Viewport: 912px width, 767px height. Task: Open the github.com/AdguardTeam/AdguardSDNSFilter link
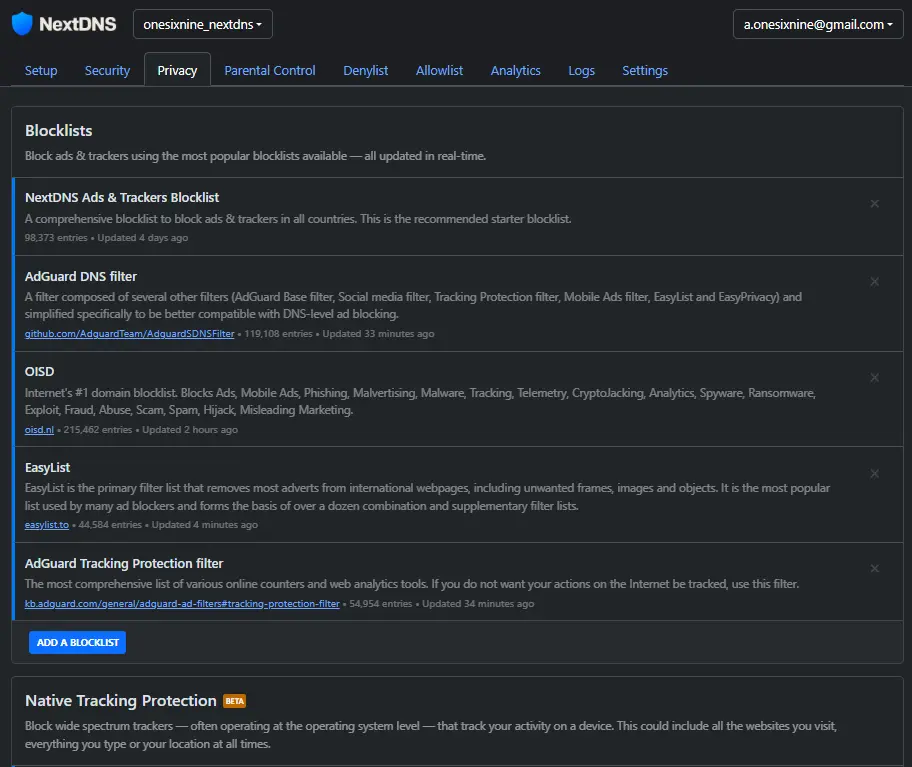coord(129,334)
